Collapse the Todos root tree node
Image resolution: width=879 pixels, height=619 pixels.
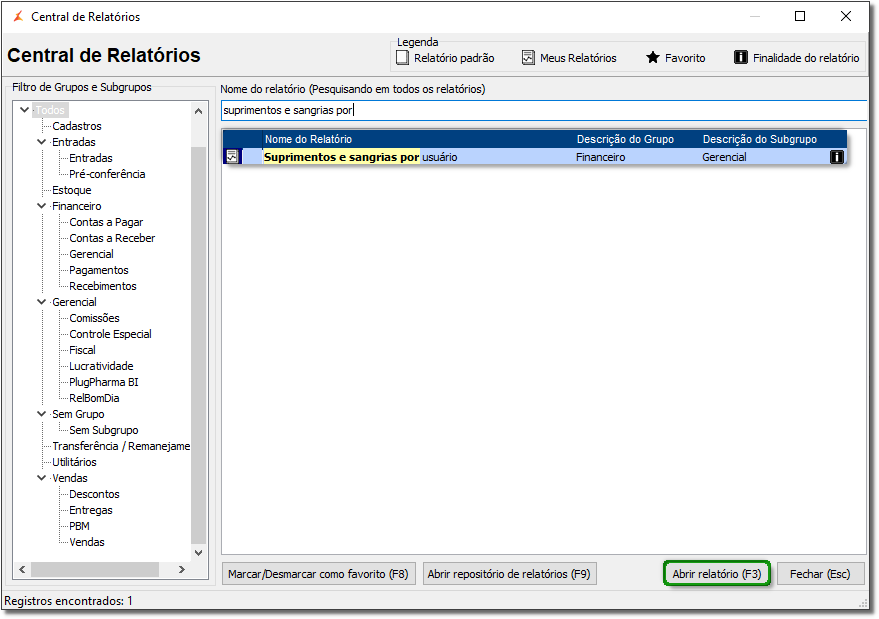[x=24, y=110]
